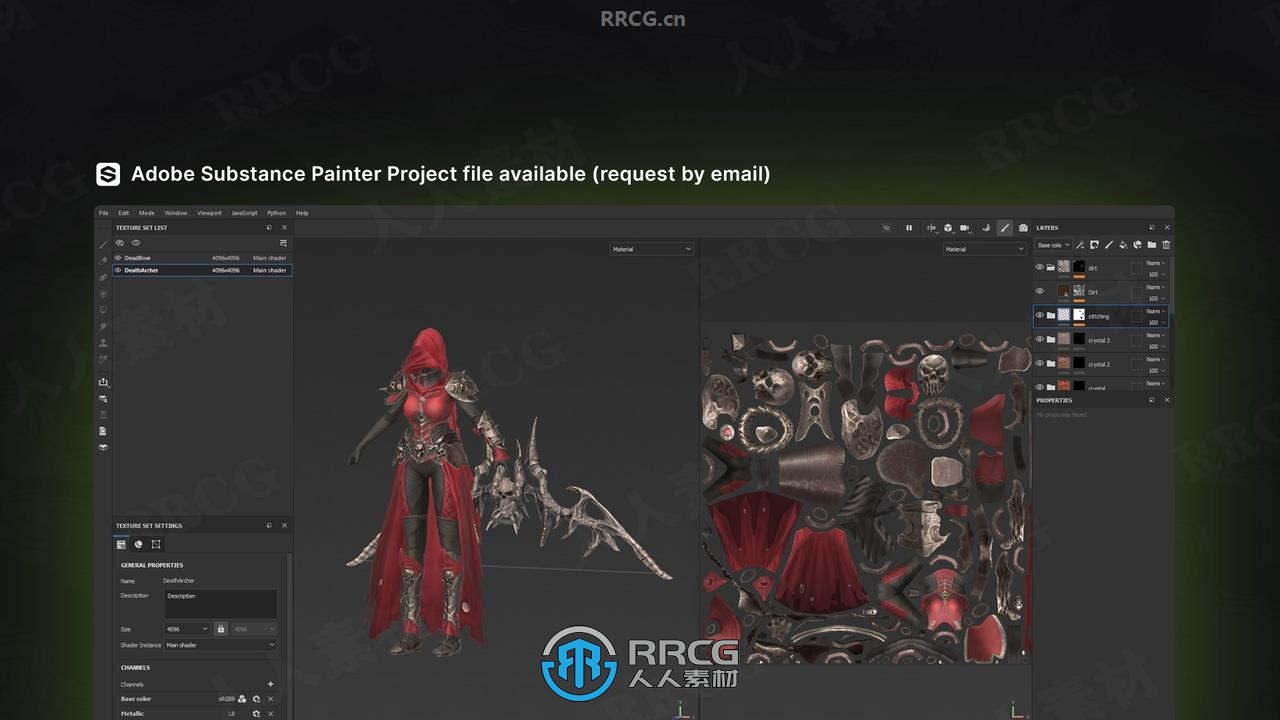Viewport: 1280px width, 720px height.
Task: Solo texture set using first eye icon
Action: pyautogui.click(x=120, y=243)
